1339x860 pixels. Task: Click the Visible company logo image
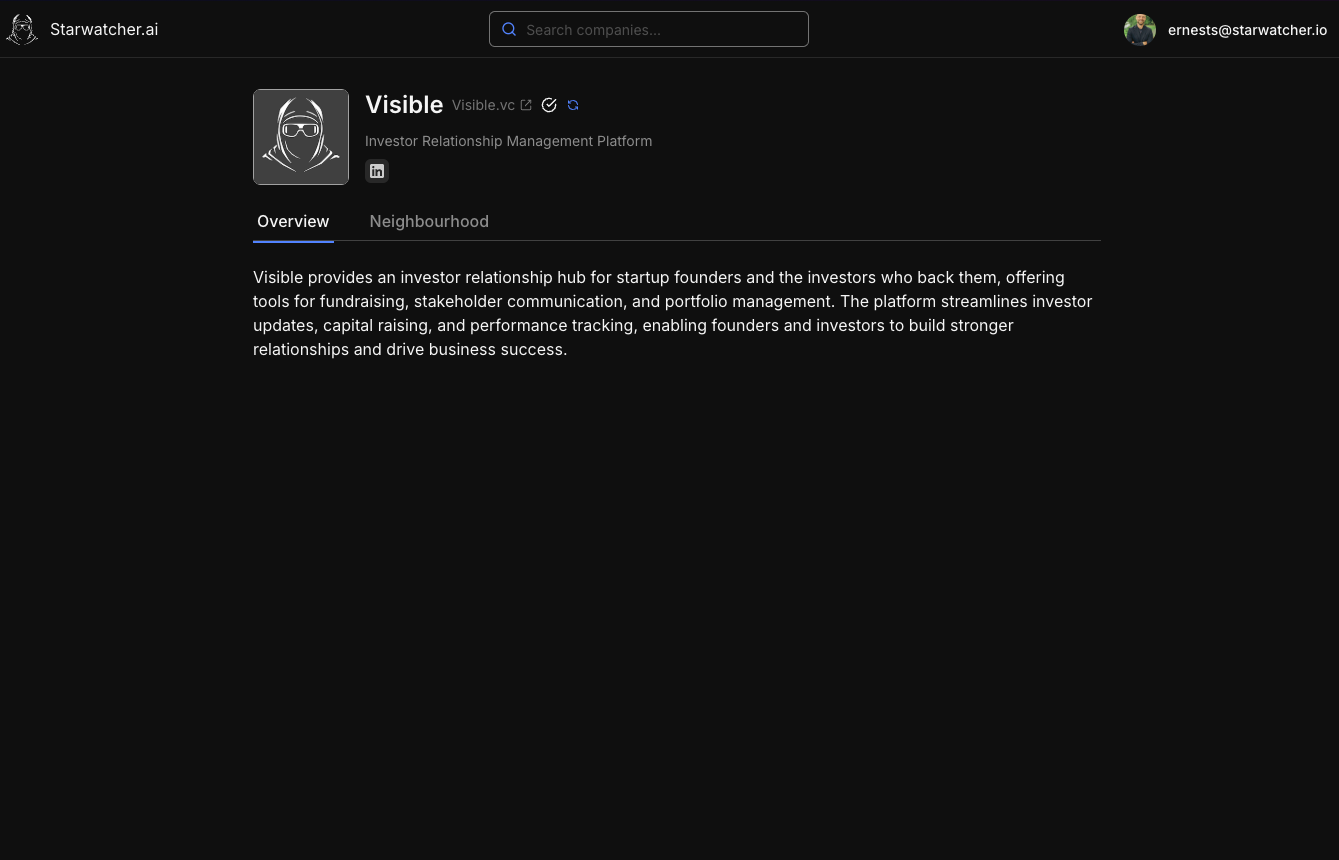point(301,137)
